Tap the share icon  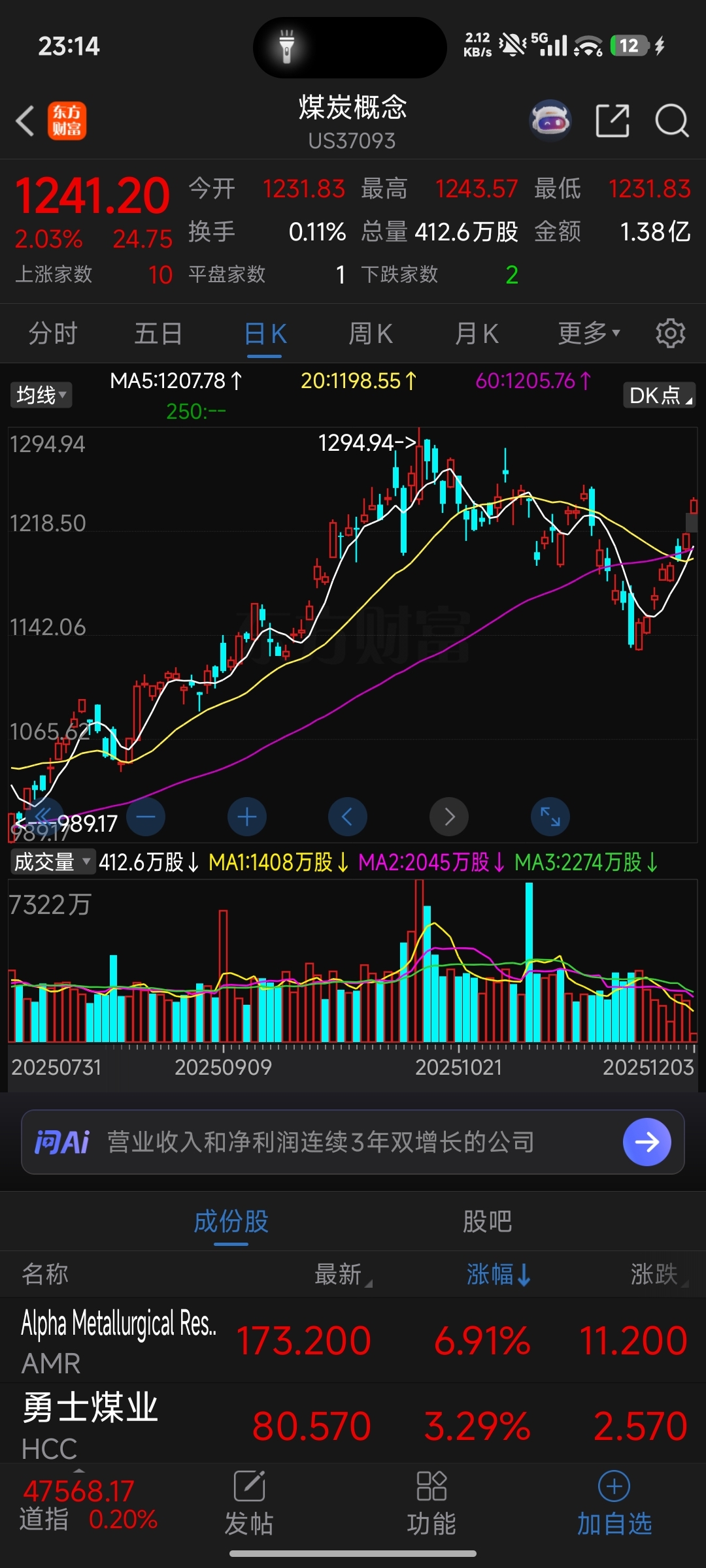click(x=613, y=121)
